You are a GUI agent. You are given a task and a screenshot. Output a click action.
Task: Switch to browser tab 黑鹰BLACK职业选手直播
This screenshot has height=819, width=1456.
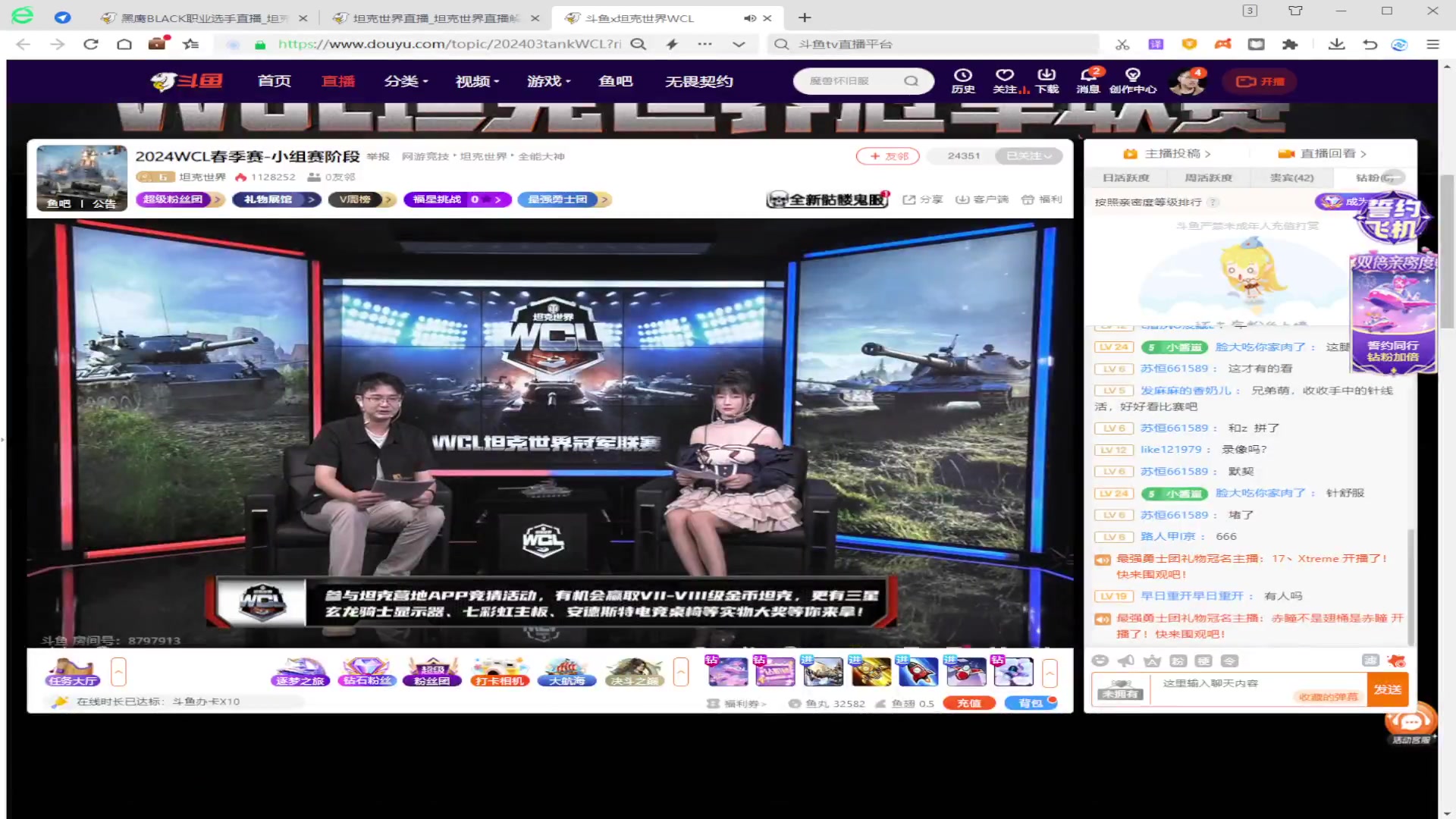203,18
